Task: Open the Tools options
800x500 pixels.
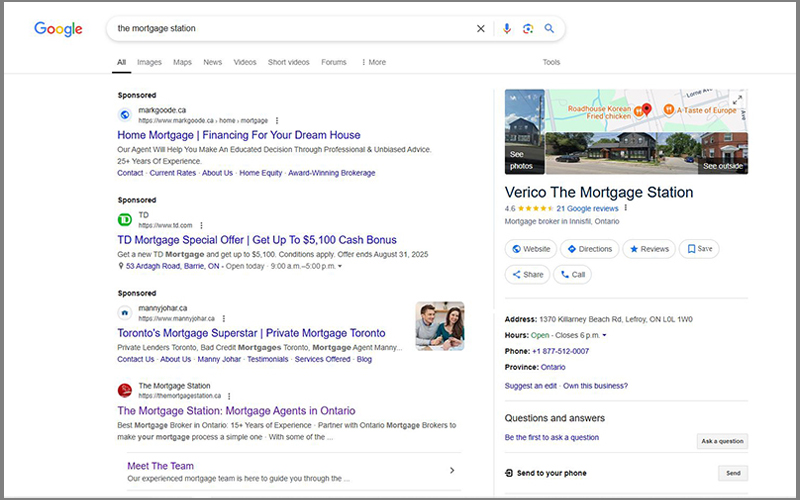Action: (551, 62)
